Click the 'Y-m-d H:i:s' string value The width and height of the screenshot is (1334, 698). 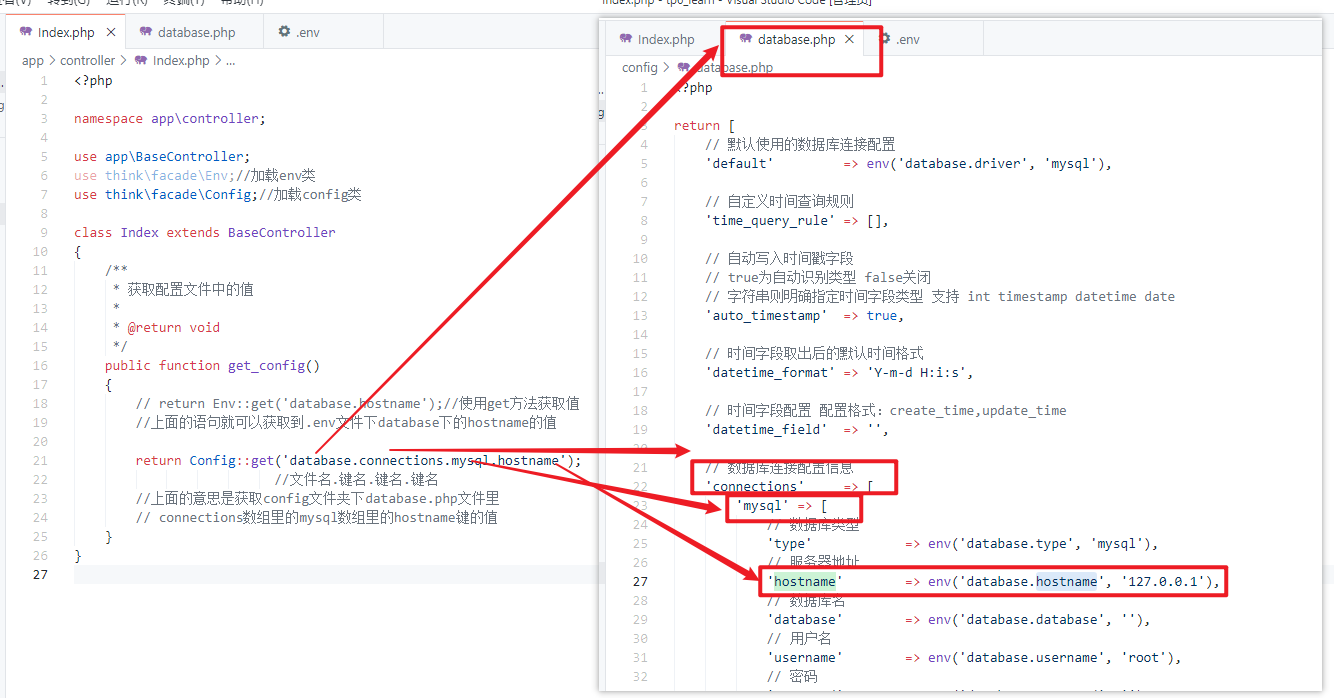[916, 372]
